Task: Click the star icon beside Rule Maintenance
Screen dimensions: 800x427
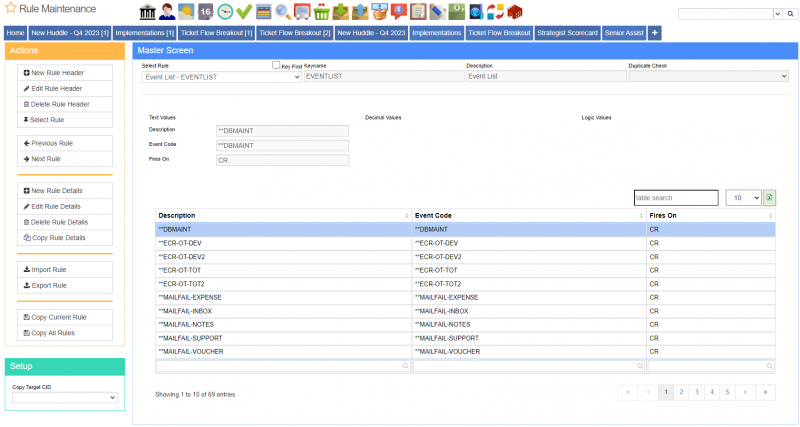Action: coord(10,9)
